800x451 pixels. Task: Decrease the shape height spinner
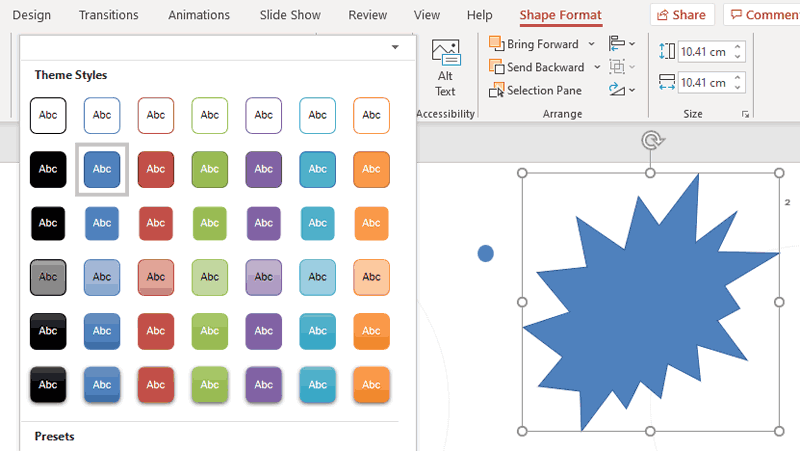[738, 56]
